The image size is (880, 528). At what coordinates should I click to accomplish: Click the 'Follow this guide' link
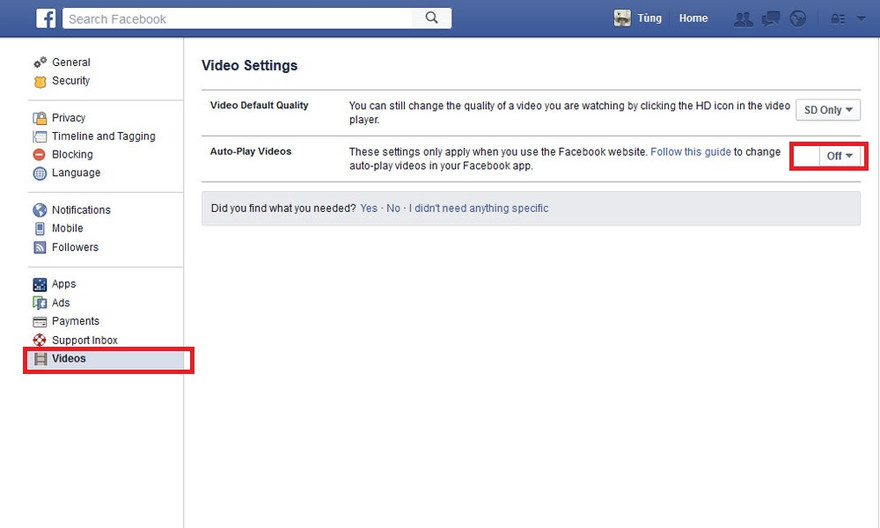(x=690, y=152)
